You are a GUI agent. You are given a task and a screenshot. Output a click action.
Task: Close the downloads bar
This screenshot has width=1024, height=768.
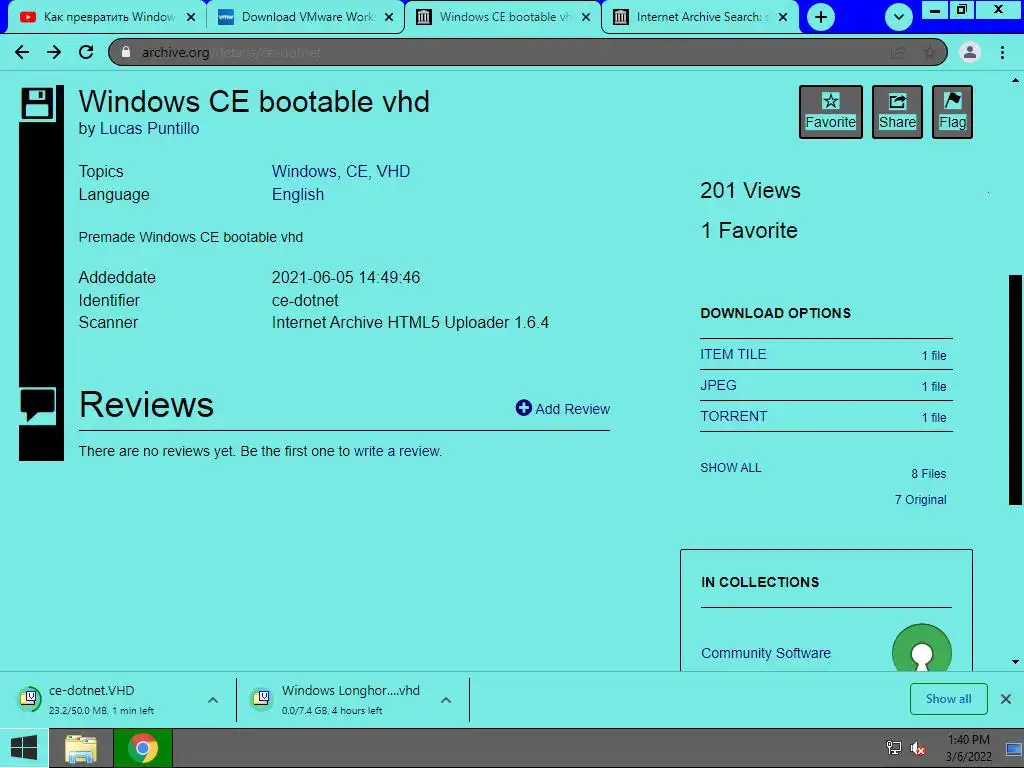(1006, 699)
